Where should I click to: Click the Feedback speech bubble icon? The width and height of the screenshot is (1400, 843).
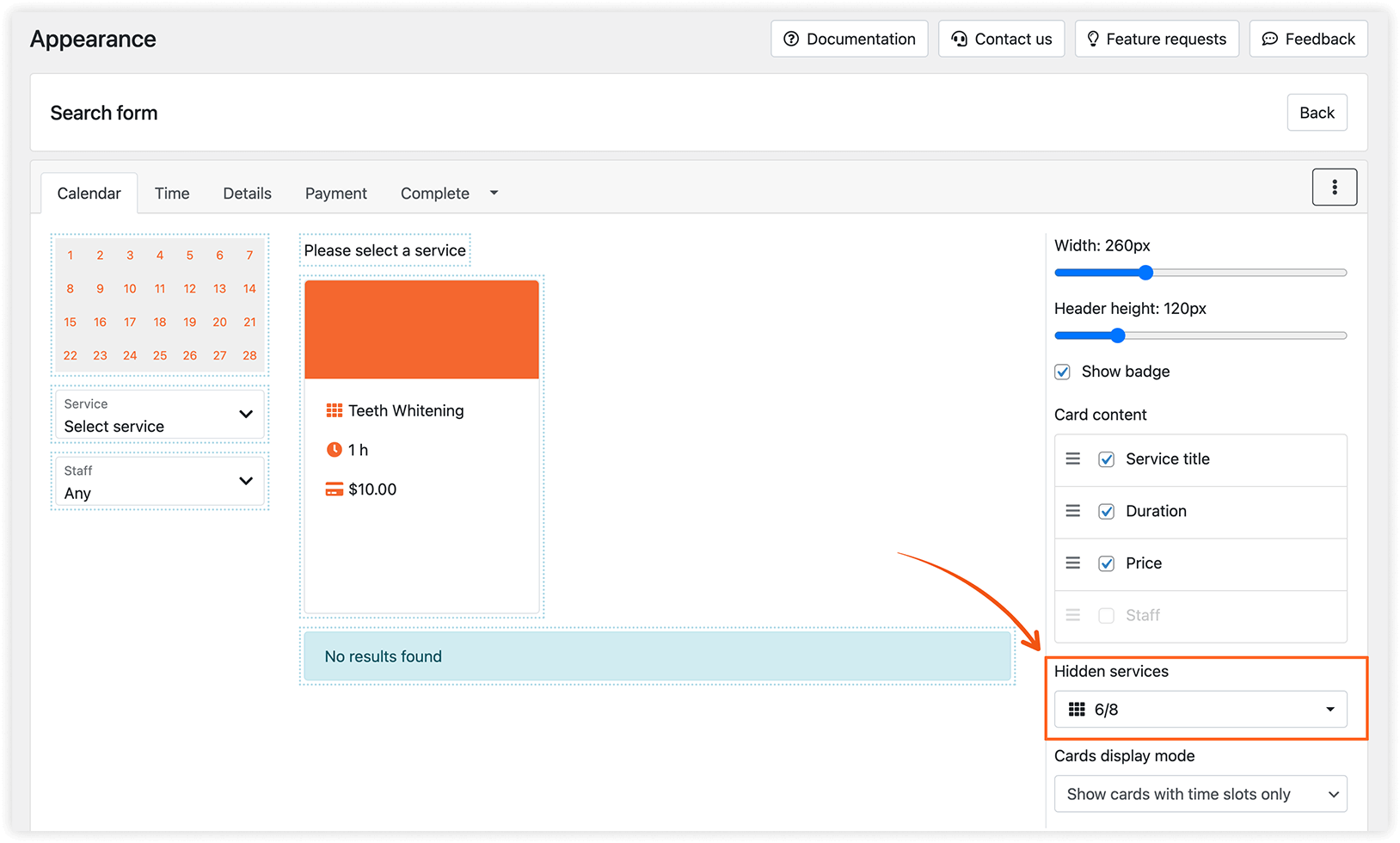1270,38
